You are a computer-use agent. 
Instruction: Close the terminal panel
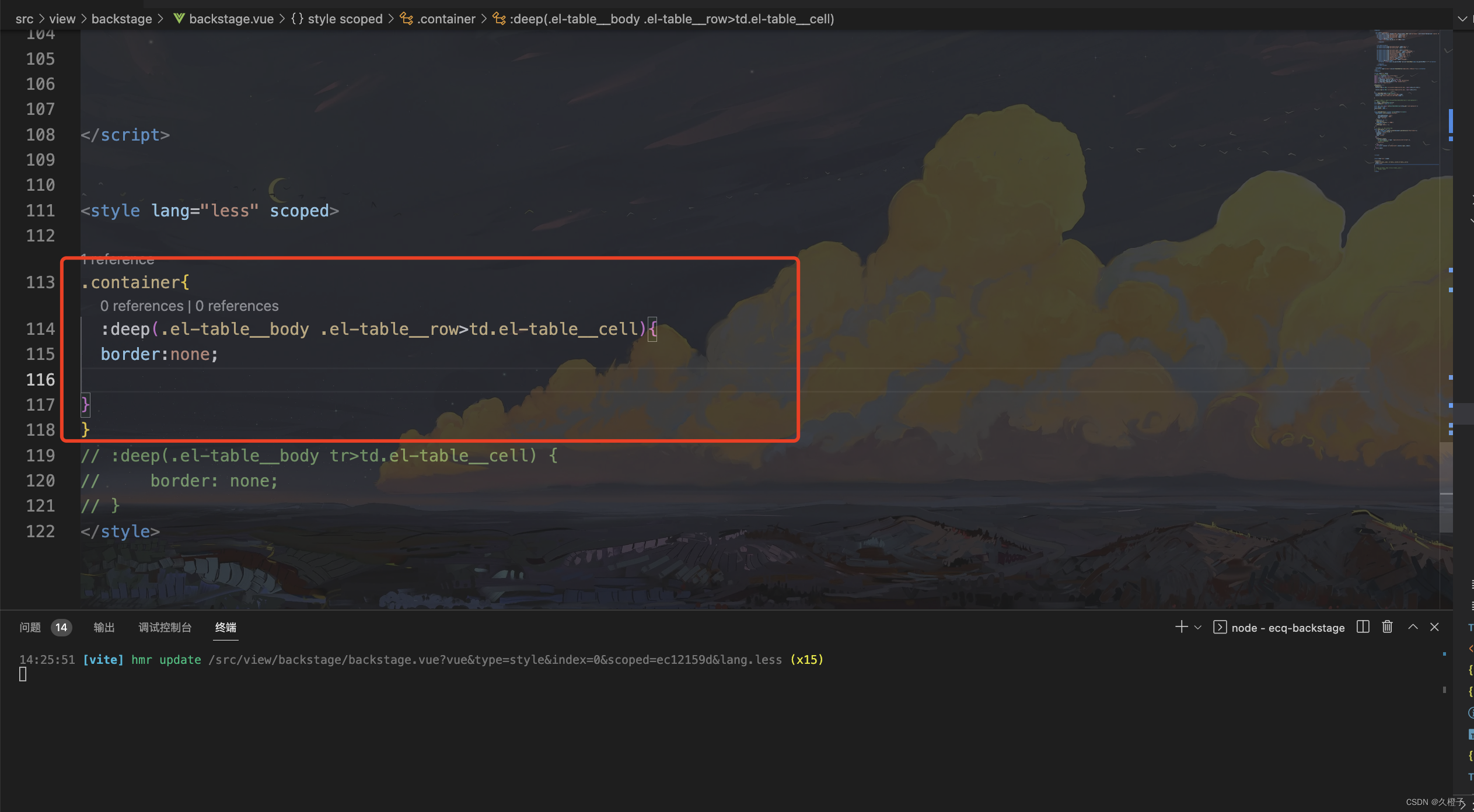(1434, 627)
